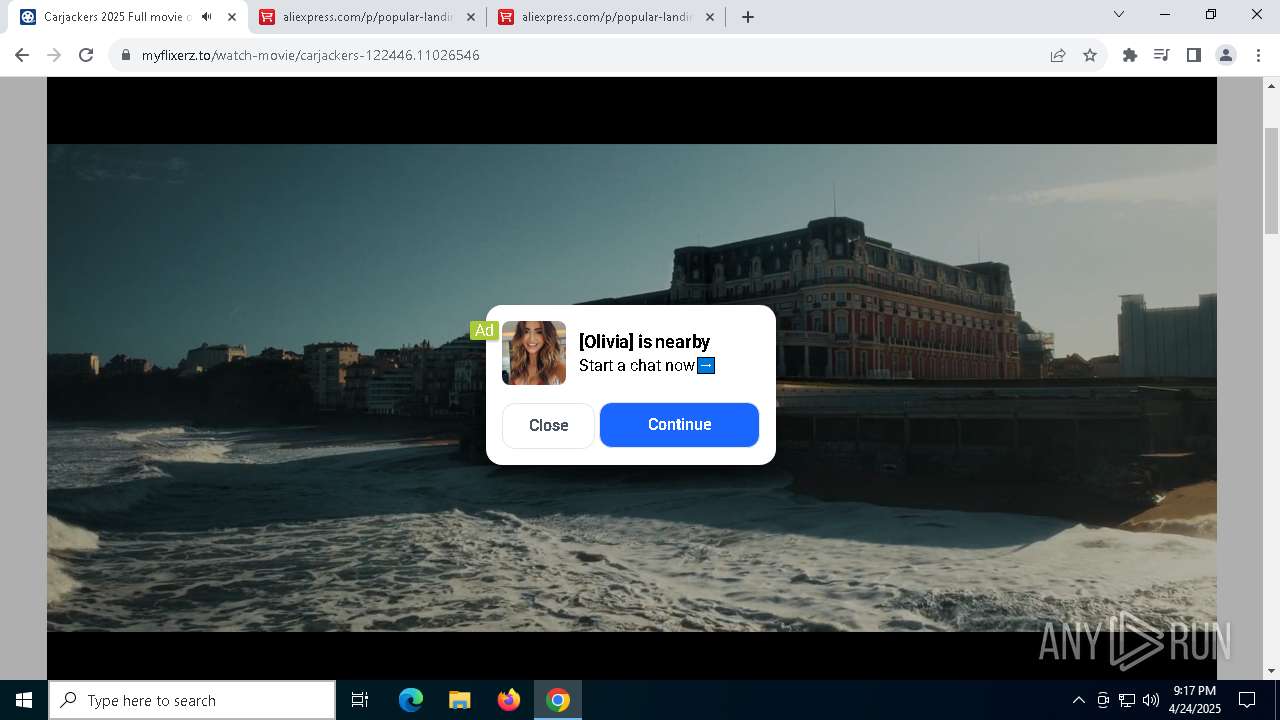Open the tab search dropdown chevron
The image size is (1280, 720).
click(x=1119, y=15)
